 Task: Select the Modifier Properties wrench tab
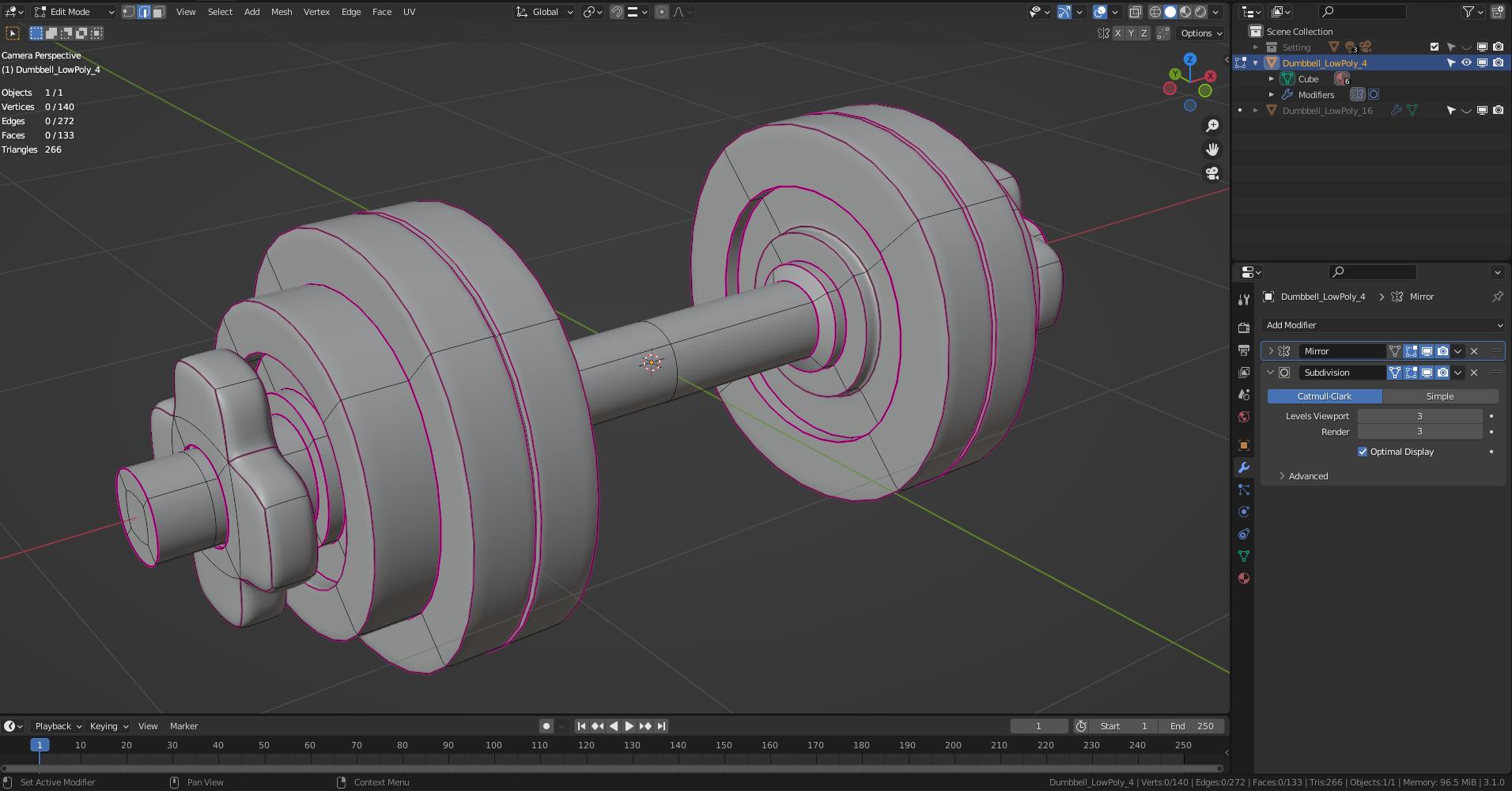pos(1244,467)
